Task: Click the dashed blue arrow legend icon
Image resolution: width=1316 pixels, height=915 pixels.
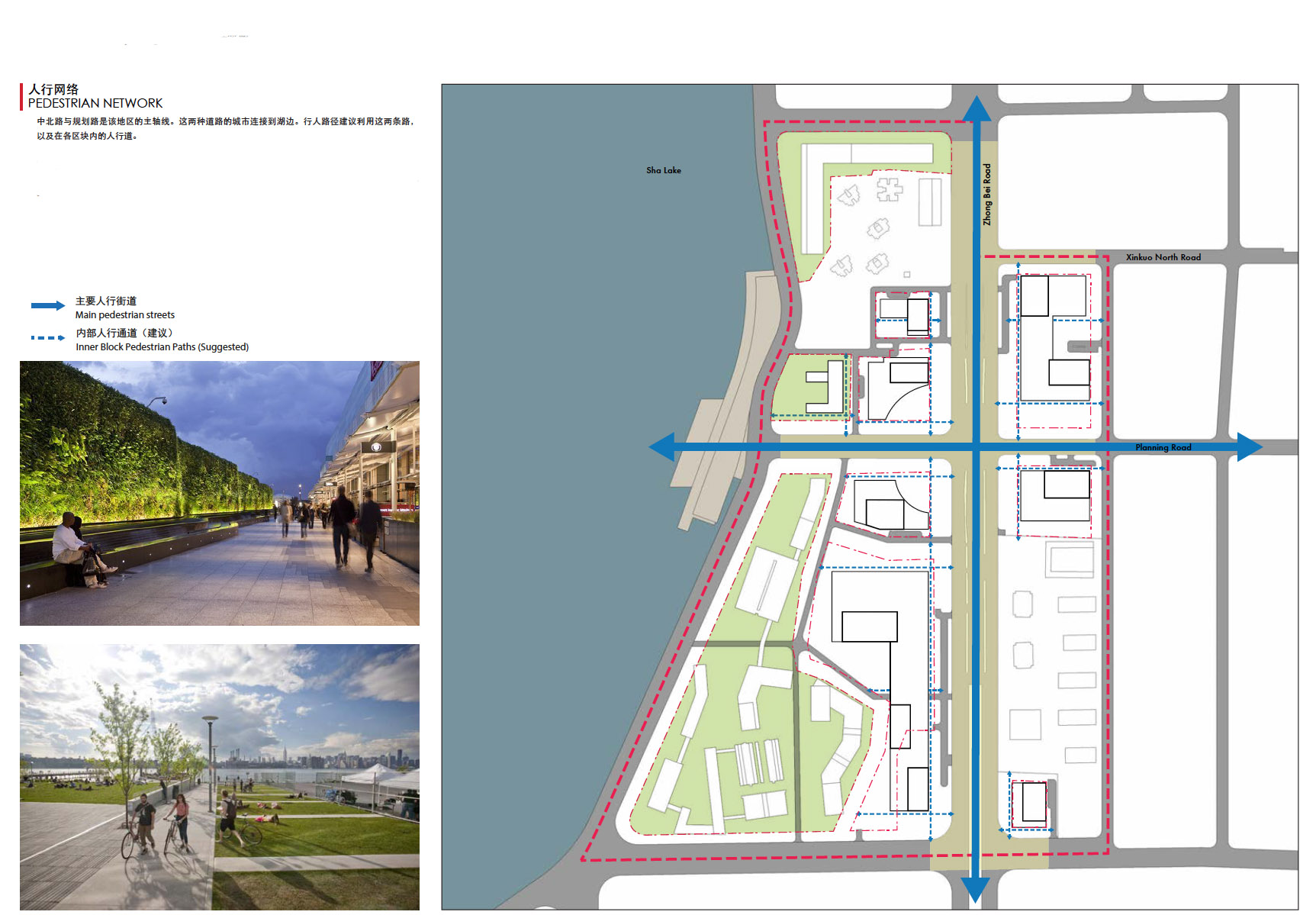Action: tap(48, 337)
